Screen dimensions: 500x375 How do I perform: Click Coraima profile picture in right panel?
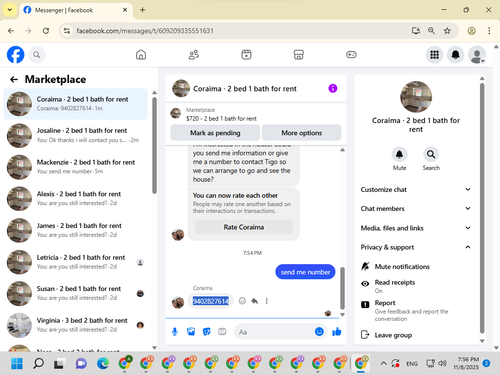coord(416,97)
